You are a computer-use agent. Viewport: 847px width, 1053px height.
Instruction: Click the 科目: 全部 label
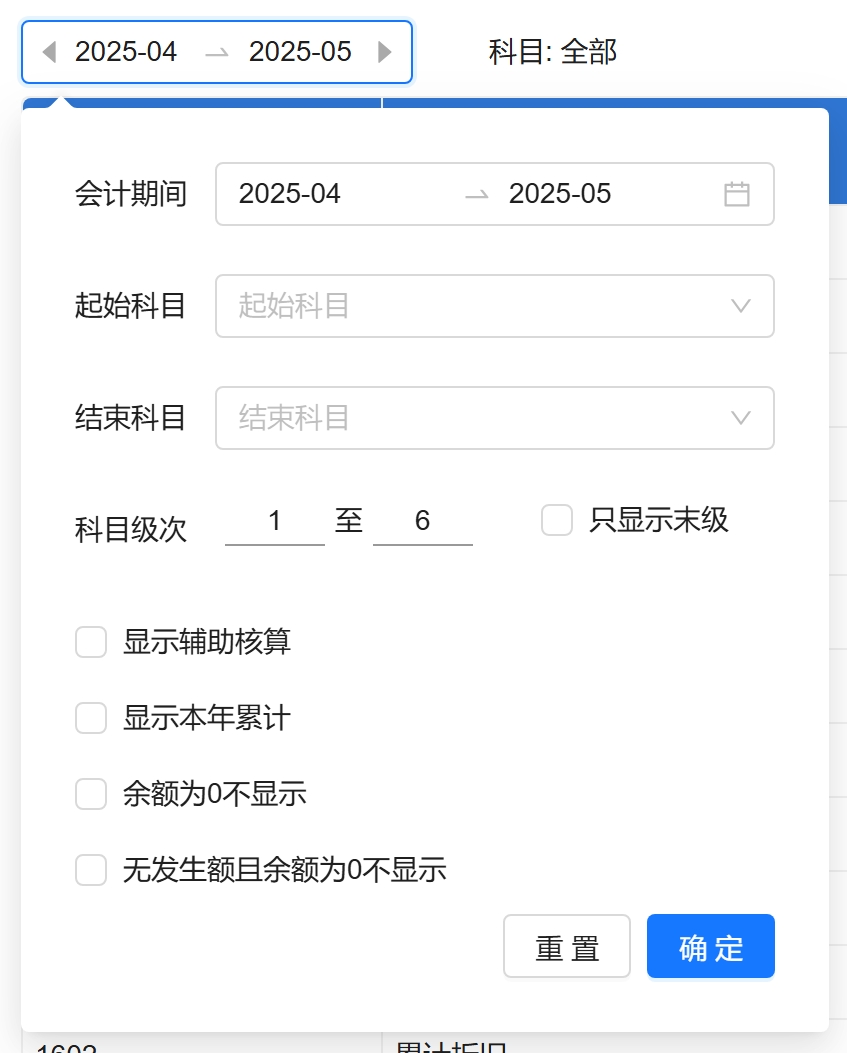coord(553,52)
